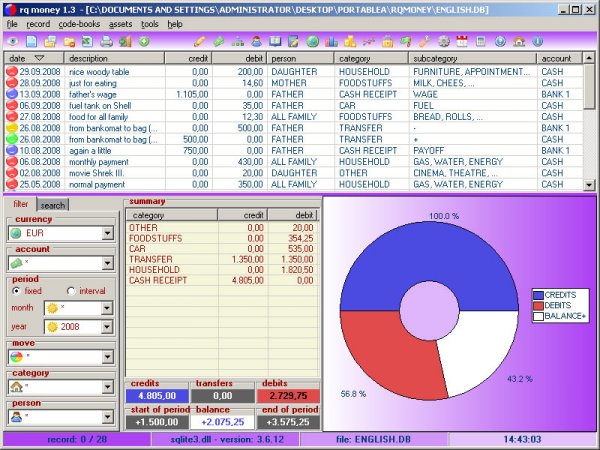Click the calculator icon in the toolbar

point(481,41)
